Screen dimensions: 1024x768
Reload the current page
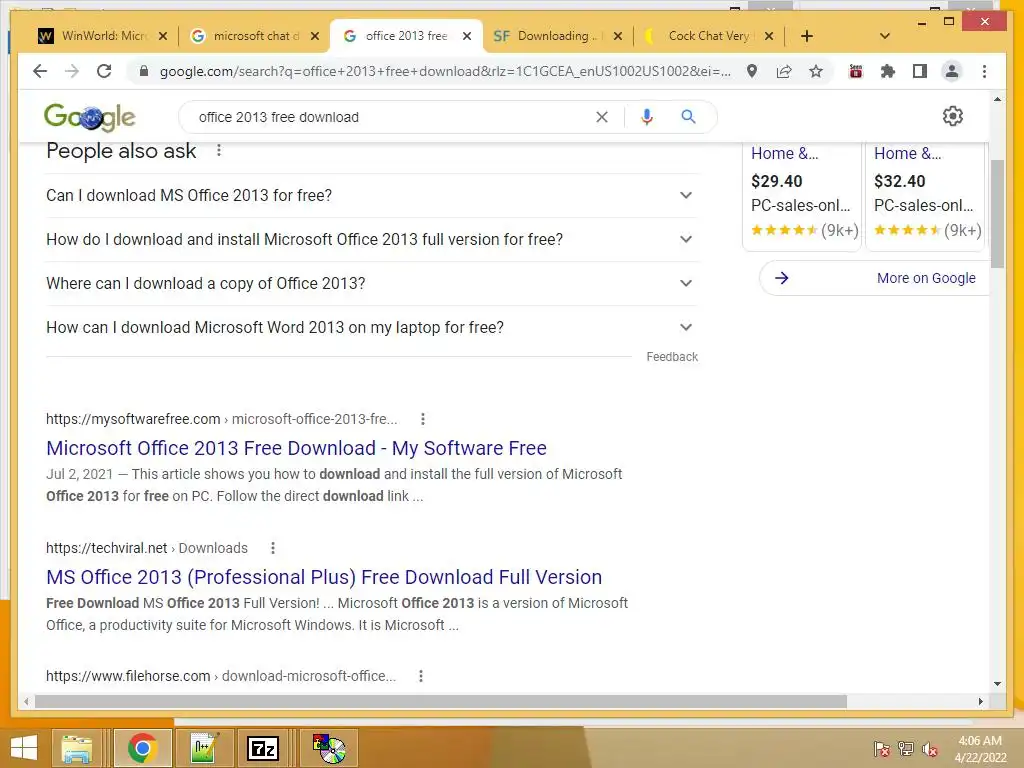(x=104, y=71)
